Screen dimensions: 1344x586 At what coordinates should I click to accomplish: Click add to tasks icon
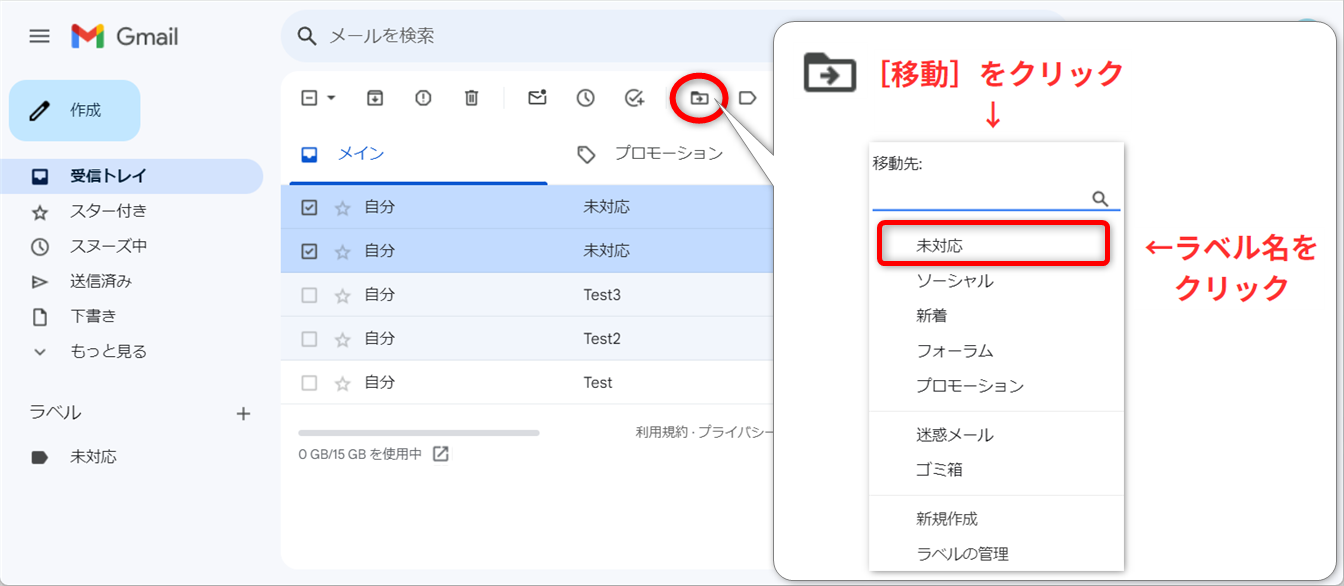pyautogui.click(x=634, y=98)
